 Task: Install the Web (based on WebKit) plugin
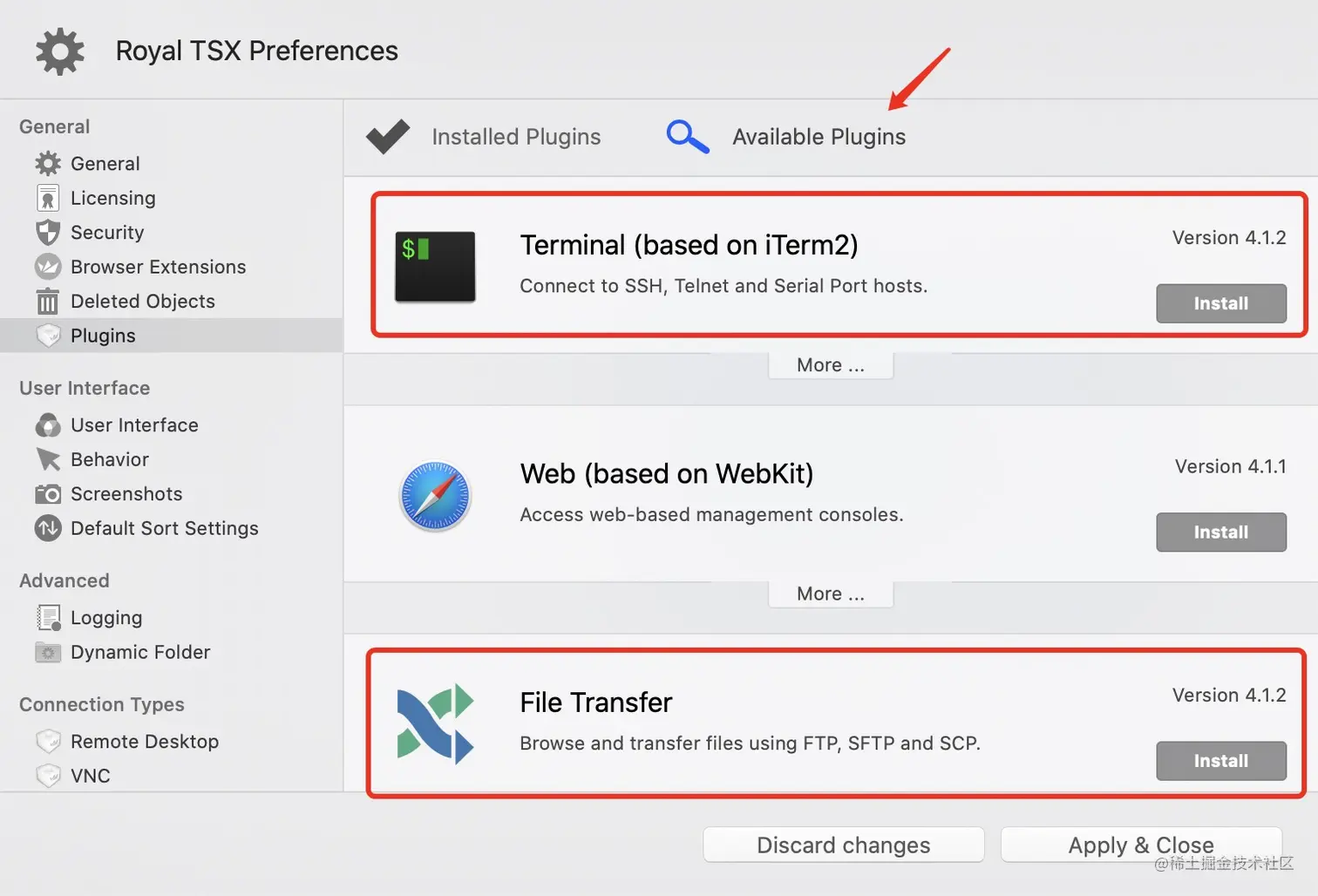1220,532
